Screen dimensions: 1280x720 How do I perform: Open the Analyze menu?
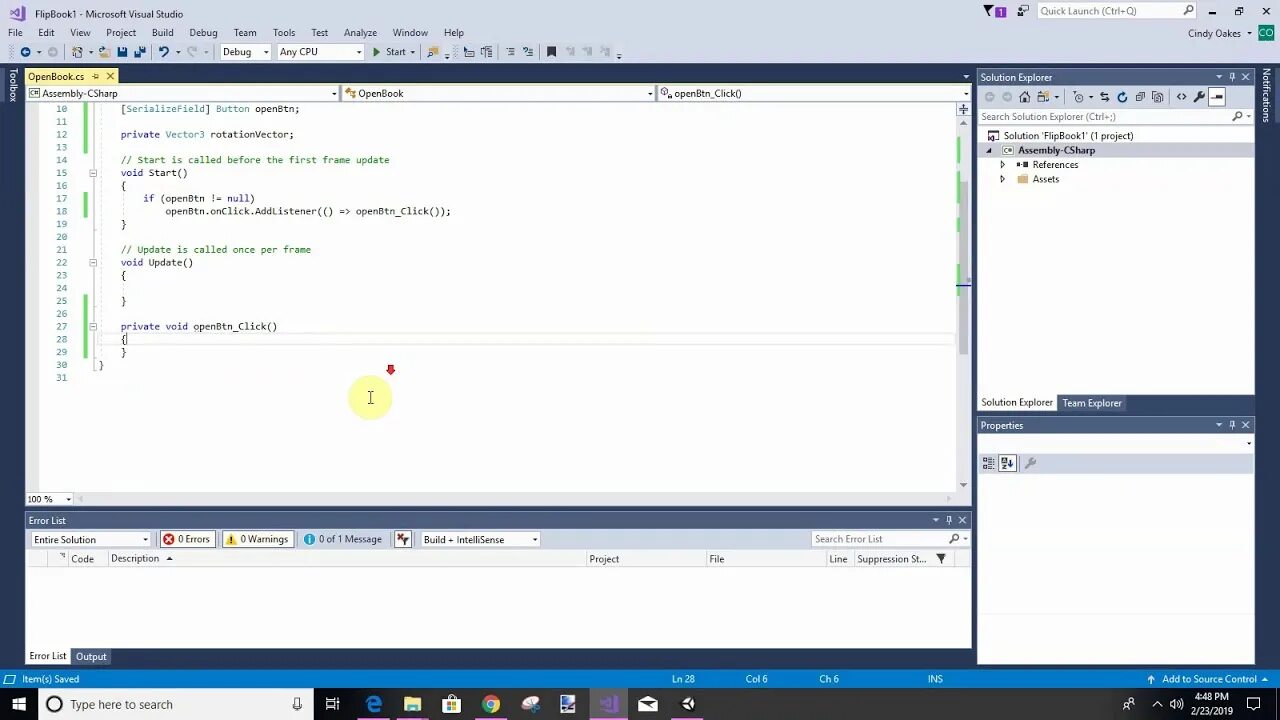[x=360, y=33]
